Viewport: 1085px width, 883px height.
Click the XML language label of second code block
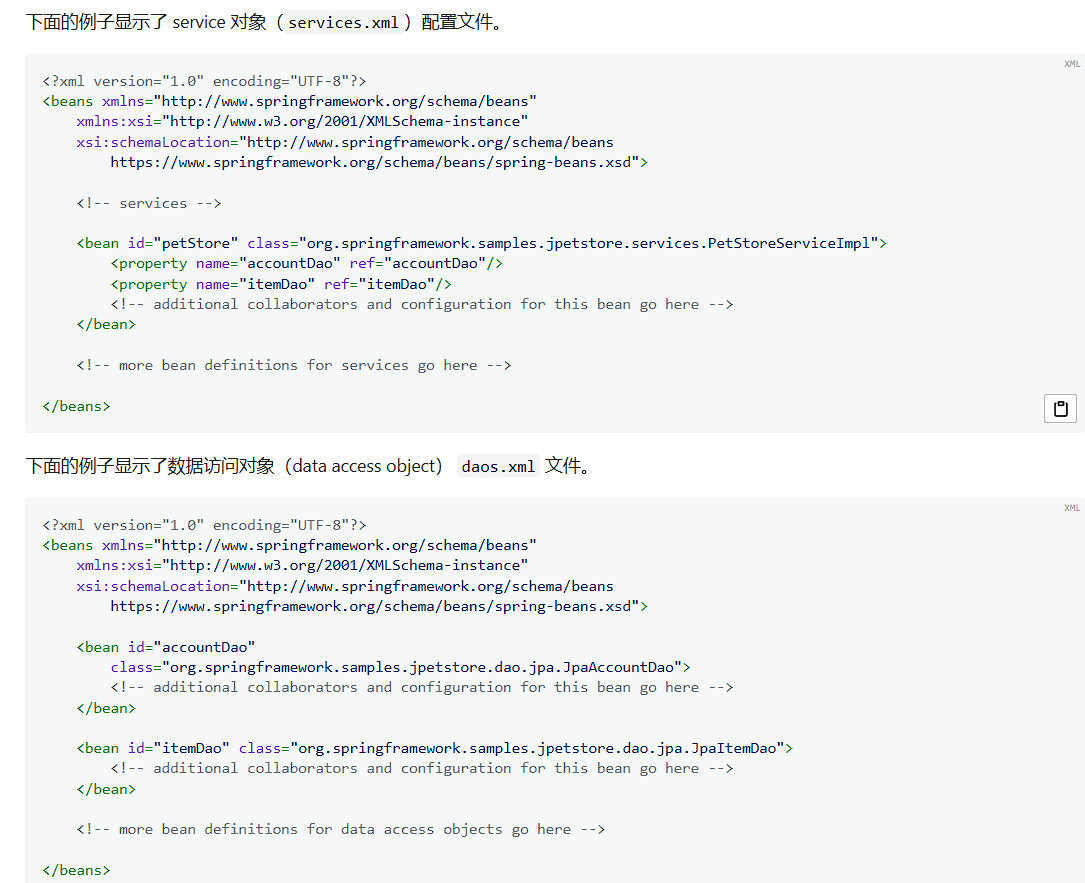pos(1071,508)
